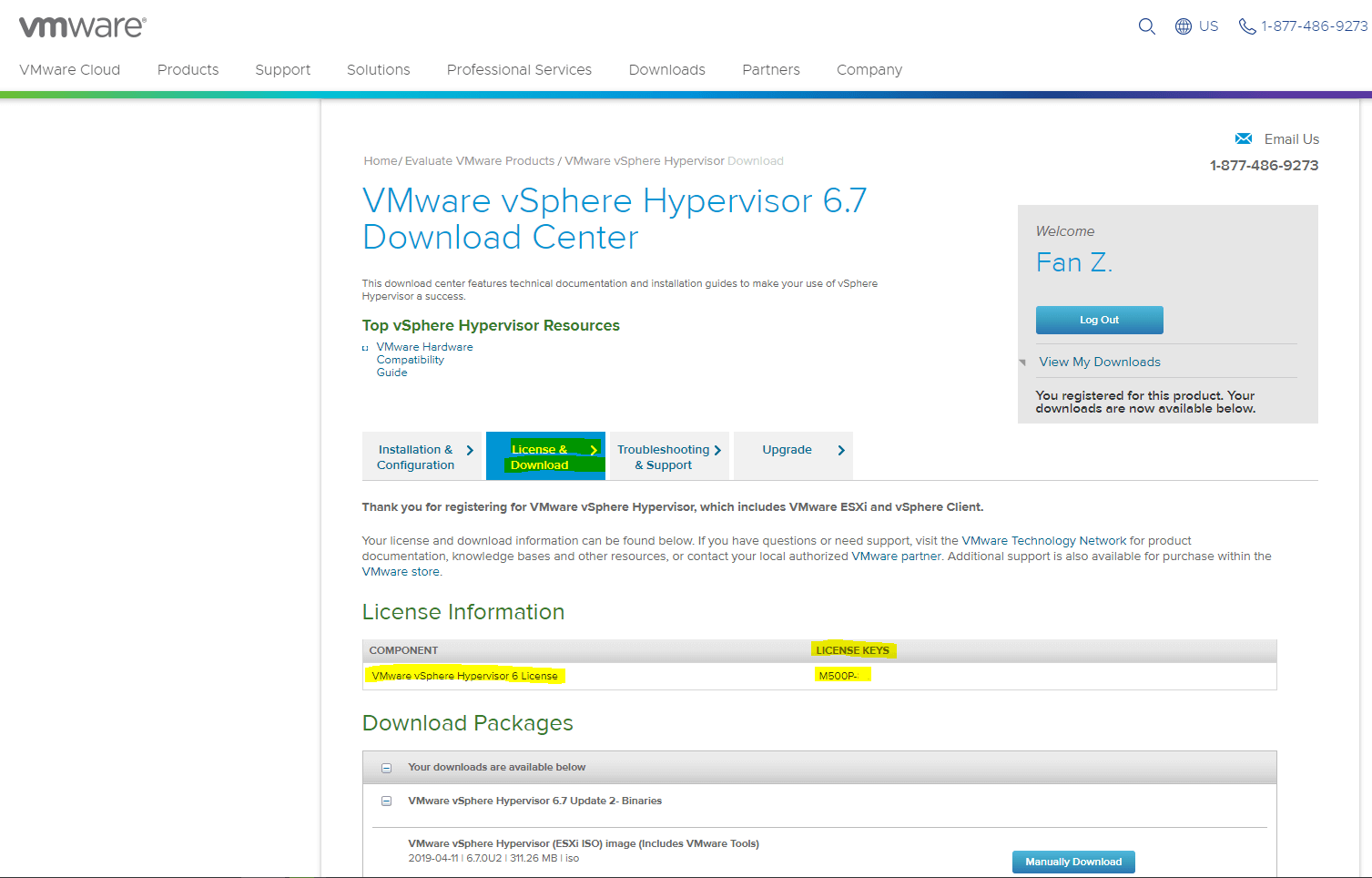Click Download Packages heading
Screen dimensions: 1372x878
(468, 723)
